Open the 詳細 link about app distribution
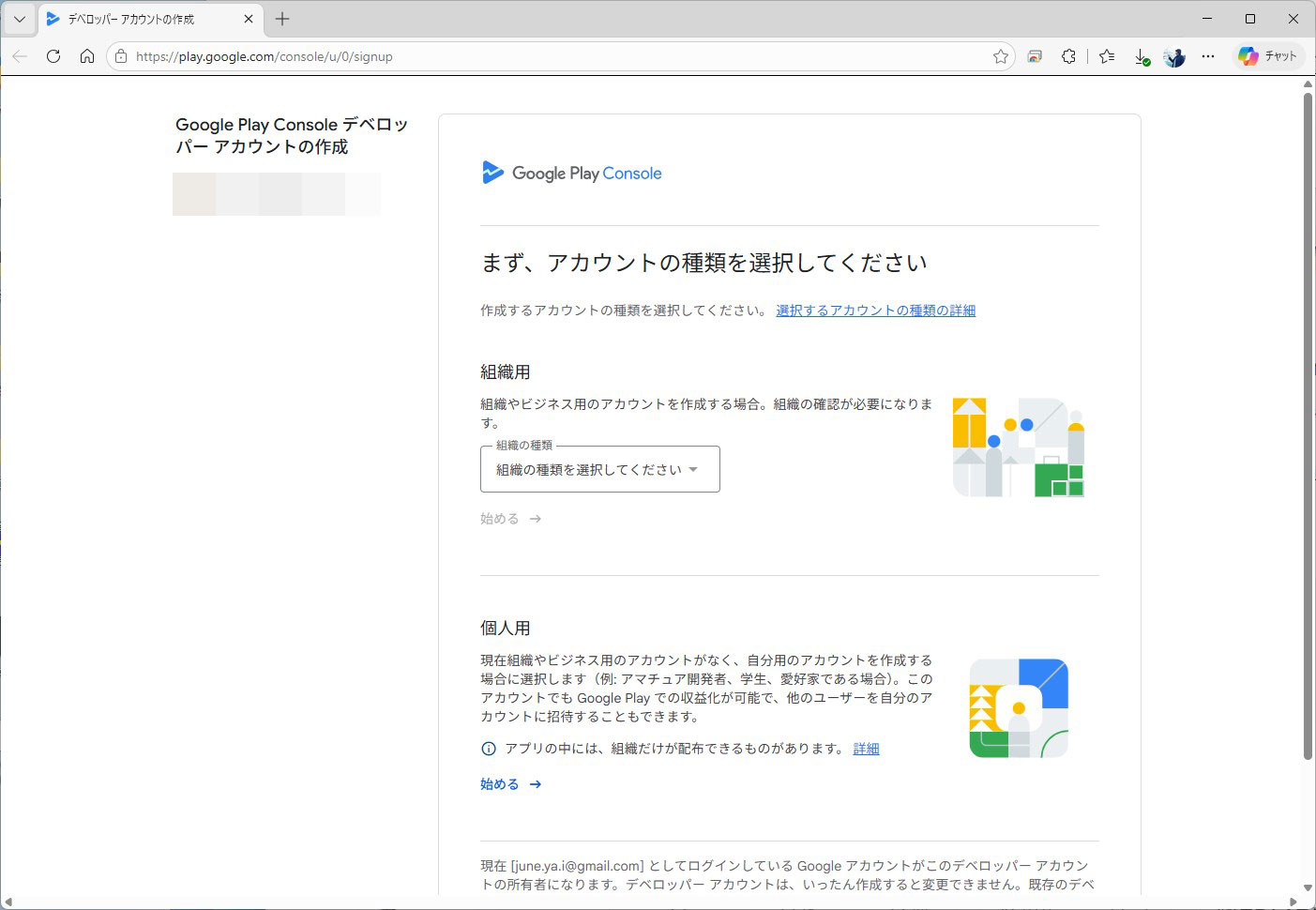Viewport: 1316px width, 910px height. pos(866,749)
